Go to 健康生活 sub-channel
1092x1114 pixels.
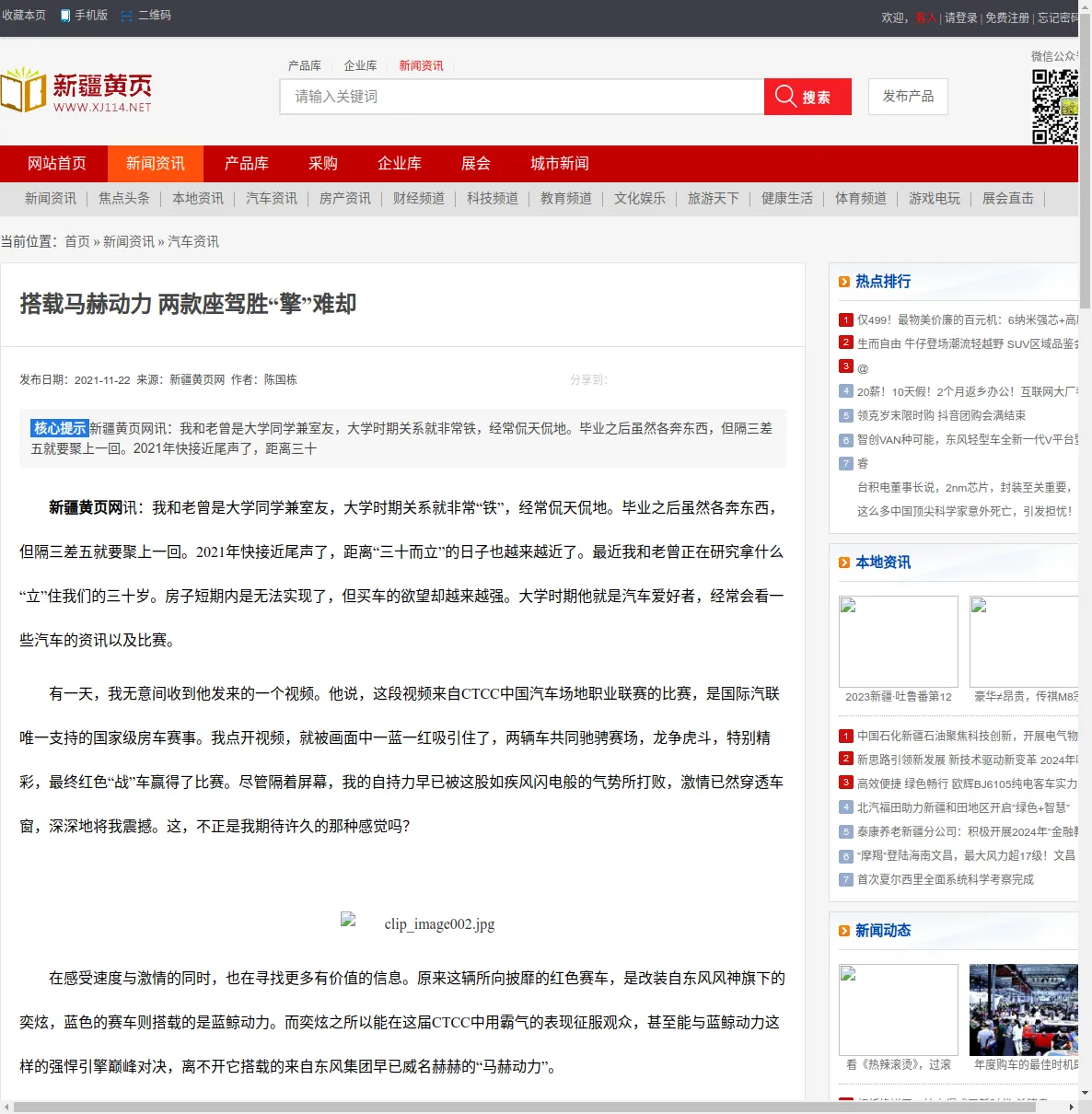point(787,199)
